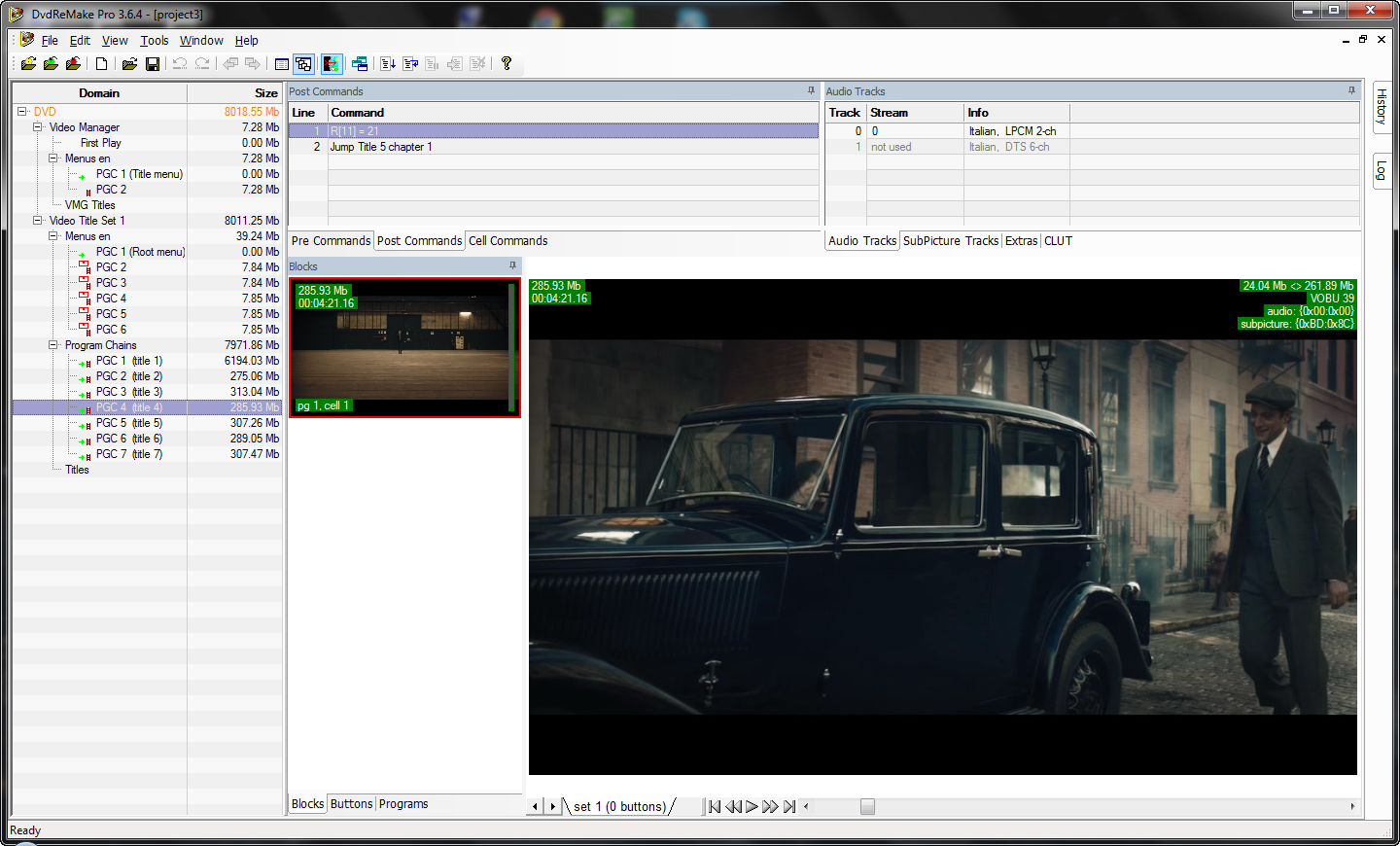This screenshot has width=1400, height=846.
Task: Click the red export DVD folder icon
Action: point(73,64)
